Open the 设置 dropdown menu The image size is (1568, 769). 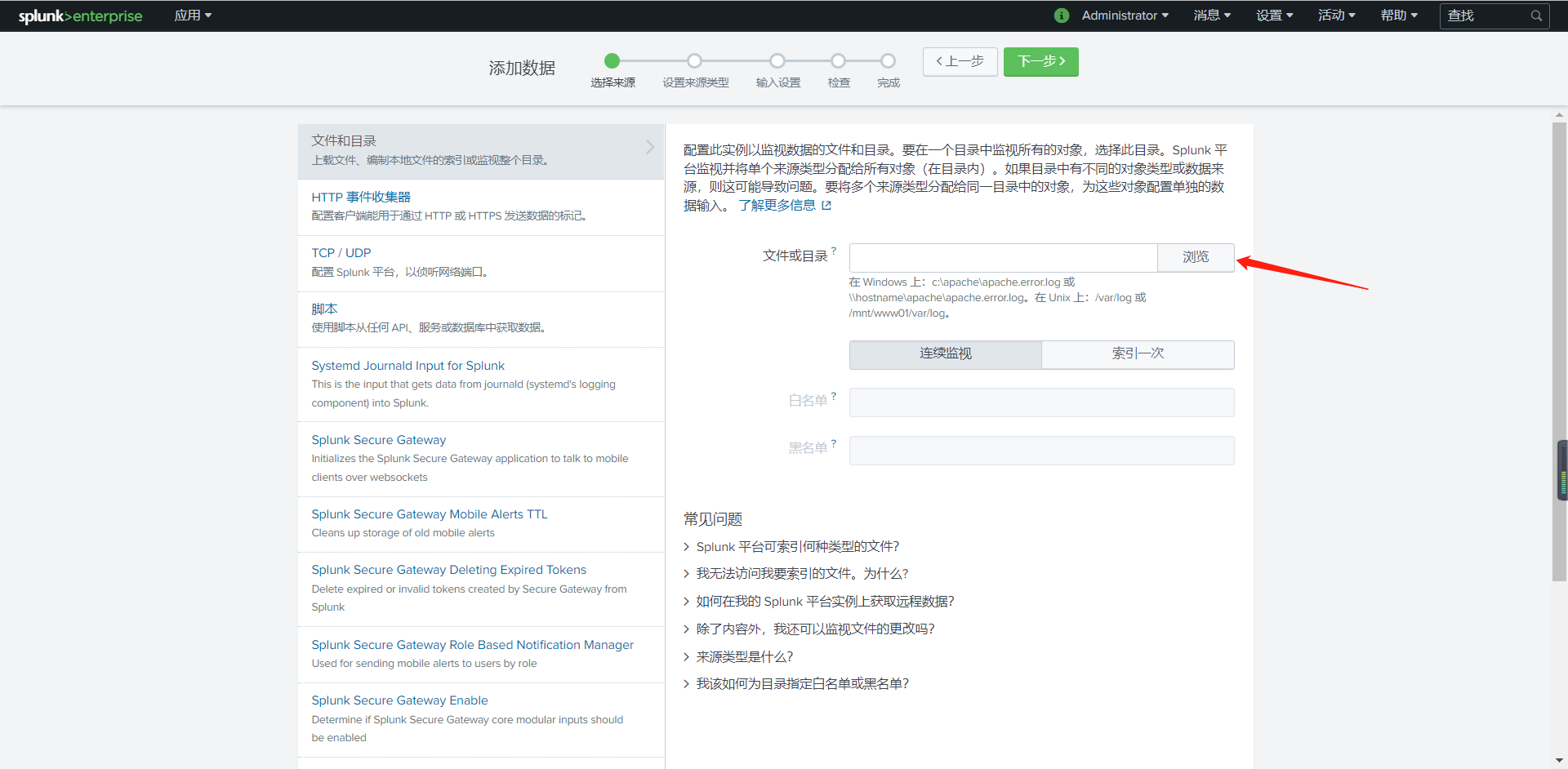coord(1274,16)
